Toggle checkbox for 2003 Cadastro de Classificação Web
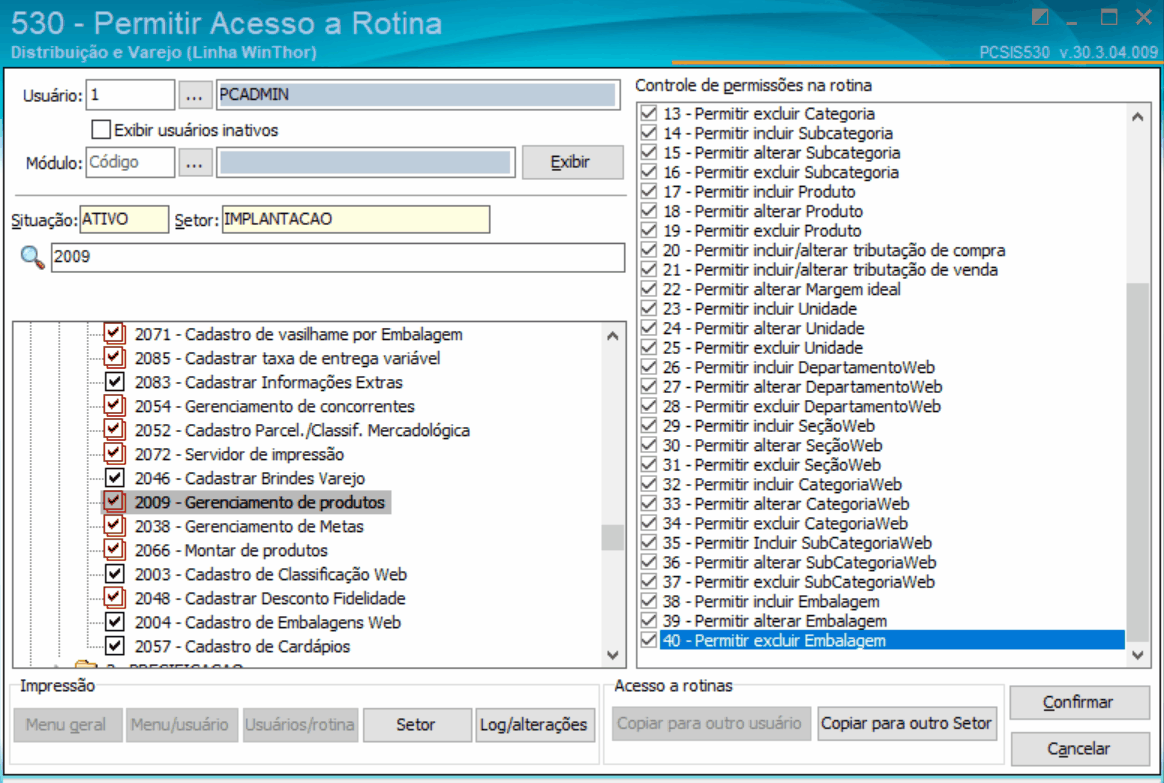Viewport: 1164px width, 783px height. [114, 574]
